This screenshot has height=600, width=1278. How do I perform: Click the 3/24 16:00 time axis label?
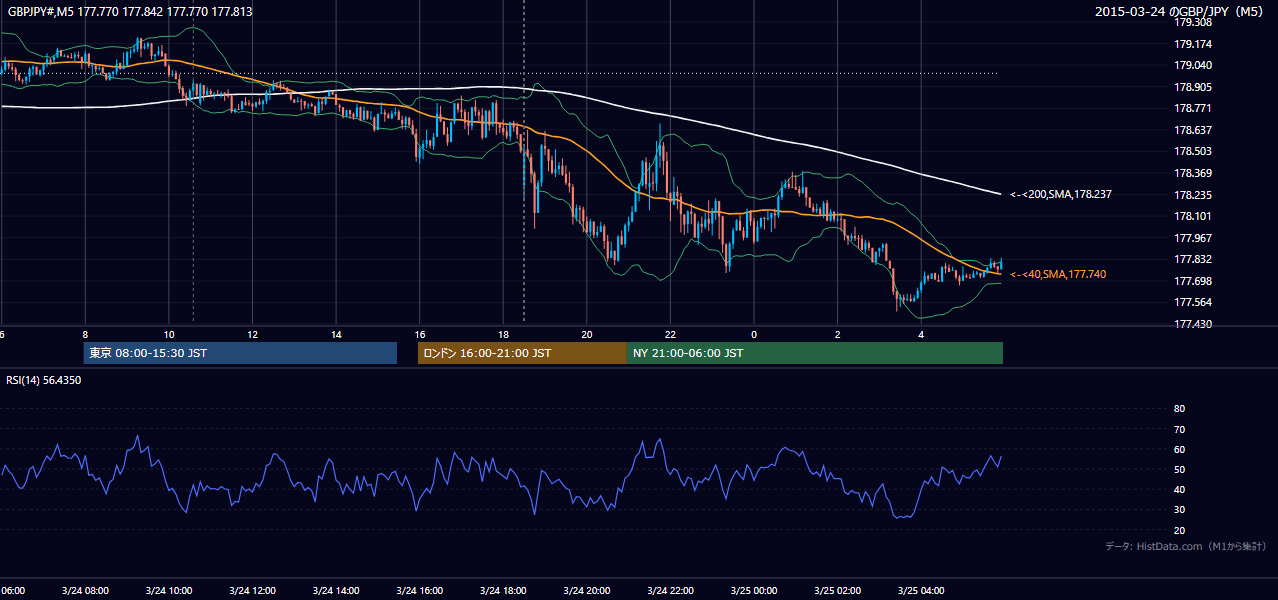[419, 590]
